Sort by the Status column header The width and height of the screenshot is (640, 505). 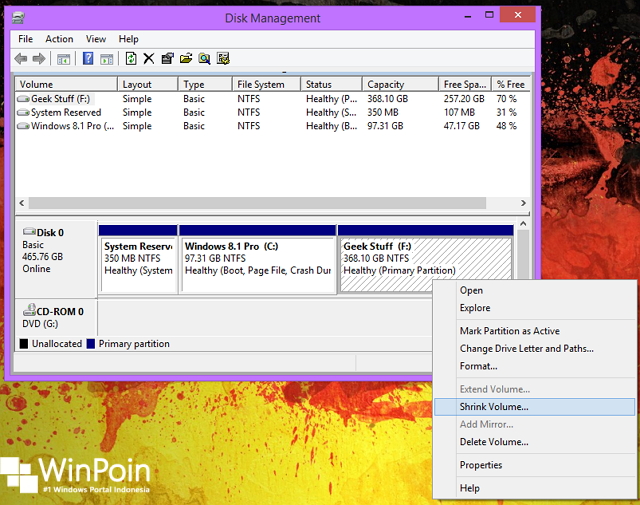pos(331,84)
